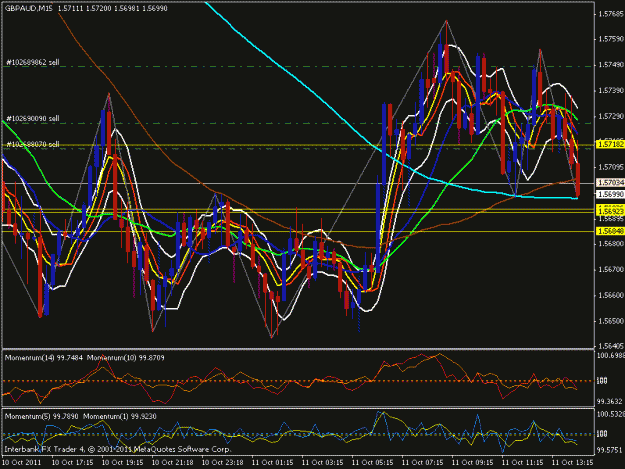The height and width of the screenshot is (469, 625).
Task: Select the #102690090 sell order label
Action: point(33,119)
